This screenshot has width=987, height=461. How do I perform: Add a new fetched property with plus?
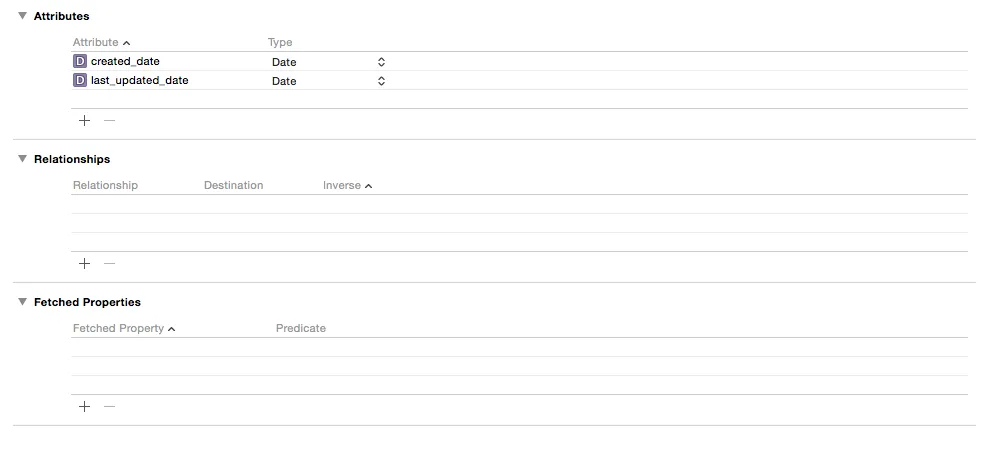coord(84,406)
